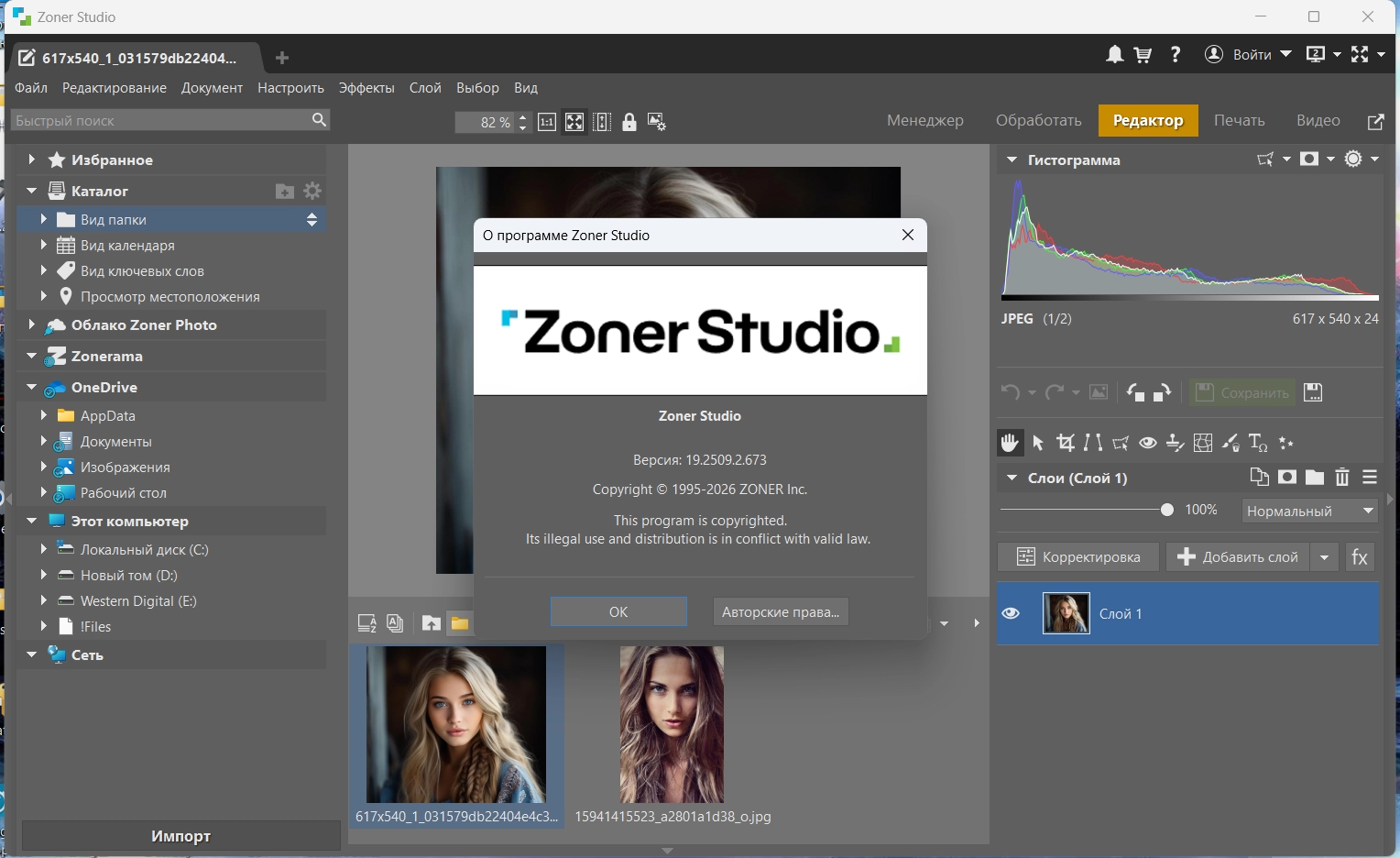Viewport: 1400px width, 858px height.
Task: Open Добавить слой dropdown arrow
Action: (x=1325, y=557)
